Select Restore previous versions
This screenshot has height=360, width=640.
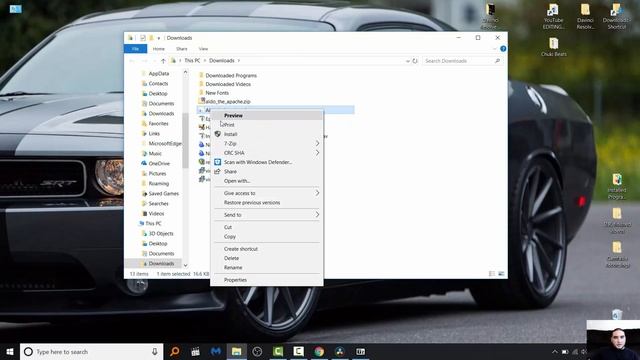252,202
